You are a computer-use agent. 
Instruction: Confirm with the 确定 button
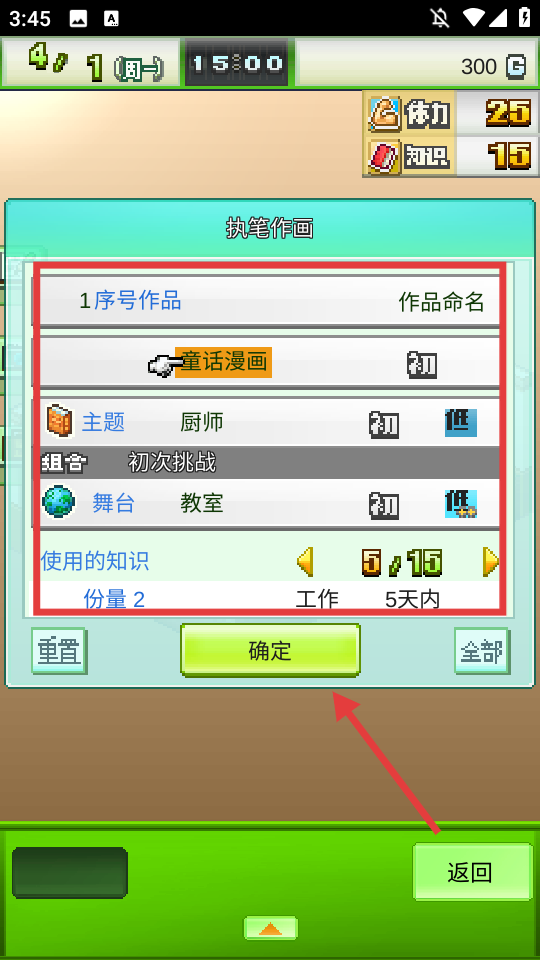(x=270, y=650)
